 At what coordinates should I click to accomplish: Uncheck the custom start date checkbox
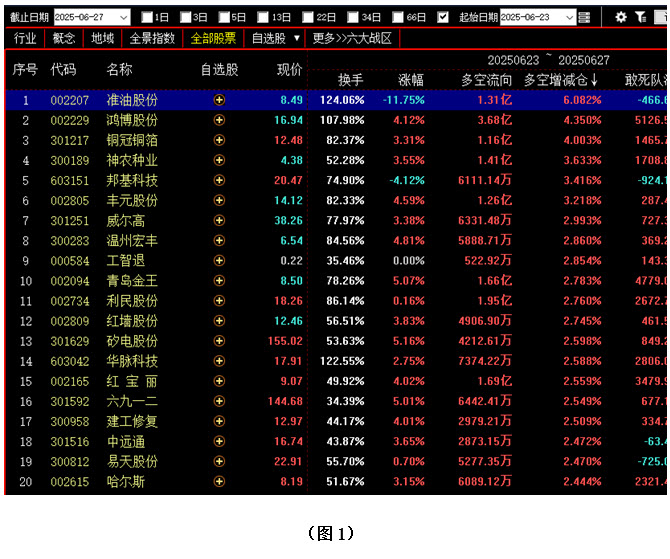tap(443, 17)
